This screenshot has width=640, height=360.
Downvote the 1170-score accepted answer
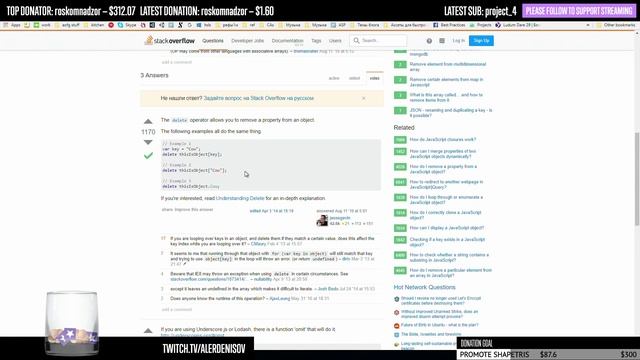148,142
